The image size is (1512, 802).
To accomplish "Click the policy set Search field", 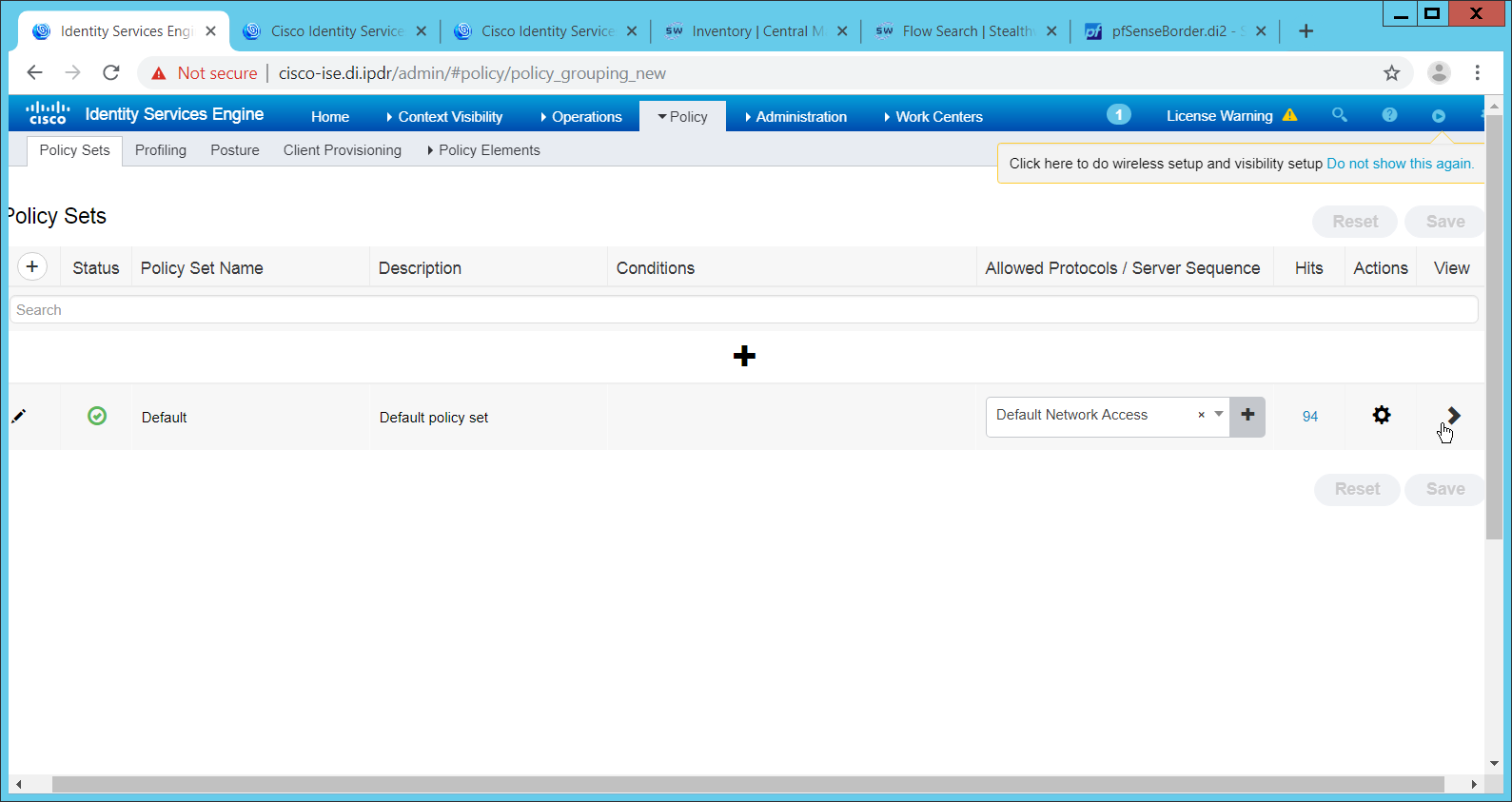I will pos(742,310).
